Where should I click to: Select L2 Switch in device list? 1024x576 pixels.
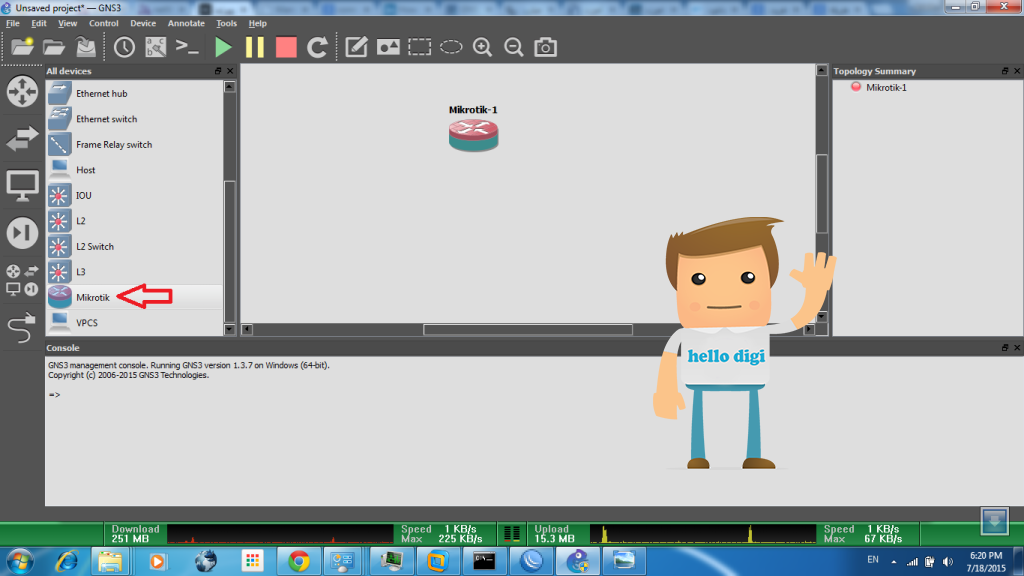click(x=135, y=246)
